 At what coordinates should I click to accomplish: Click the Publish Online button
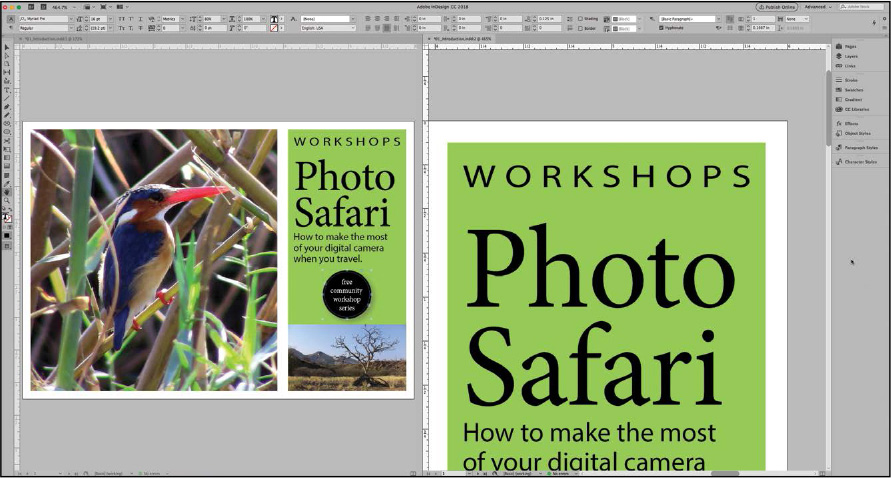point(776,7)
